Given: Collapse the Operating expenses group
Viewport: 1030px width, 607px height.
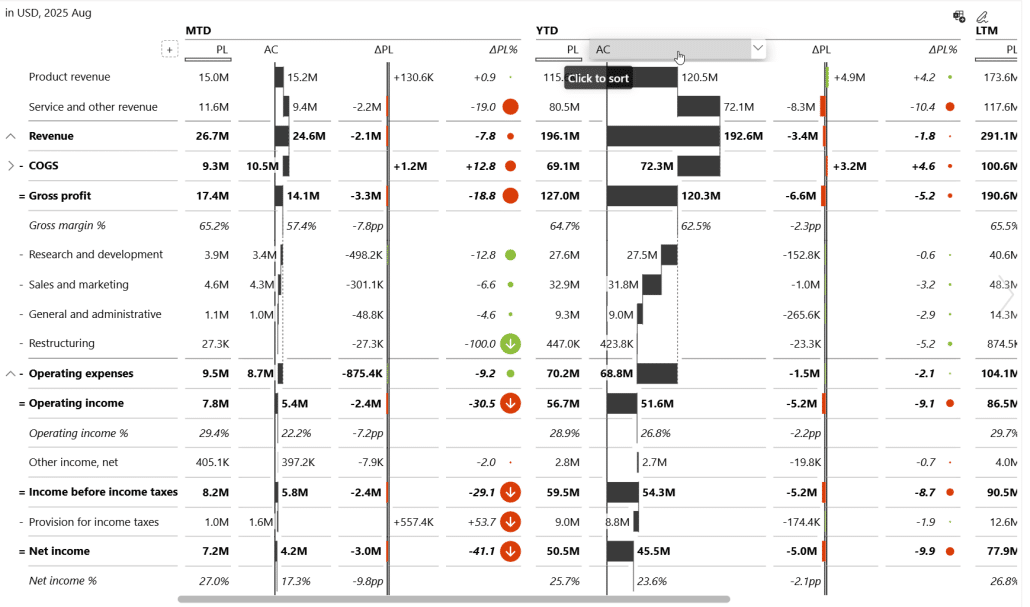Looking at the screenshot, I should tap(11, 373).
